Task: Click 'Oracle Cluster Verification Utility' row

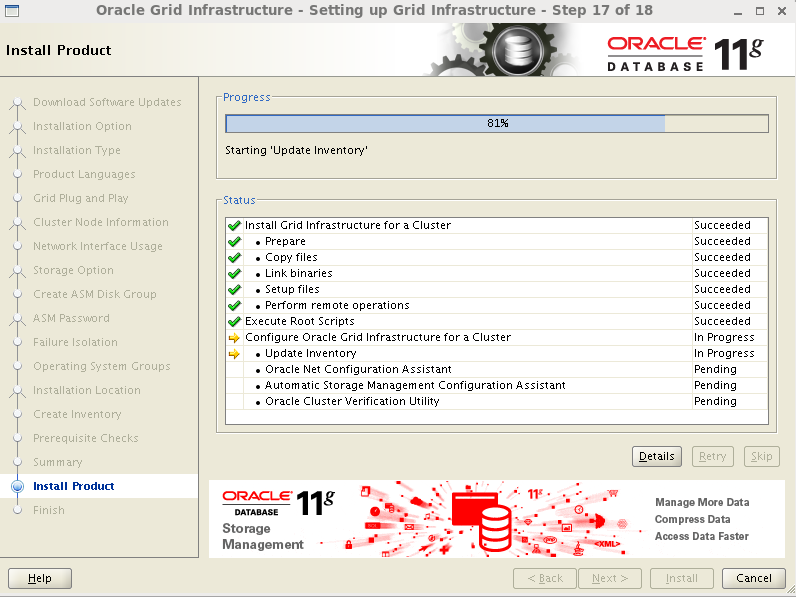Action: 497,402
